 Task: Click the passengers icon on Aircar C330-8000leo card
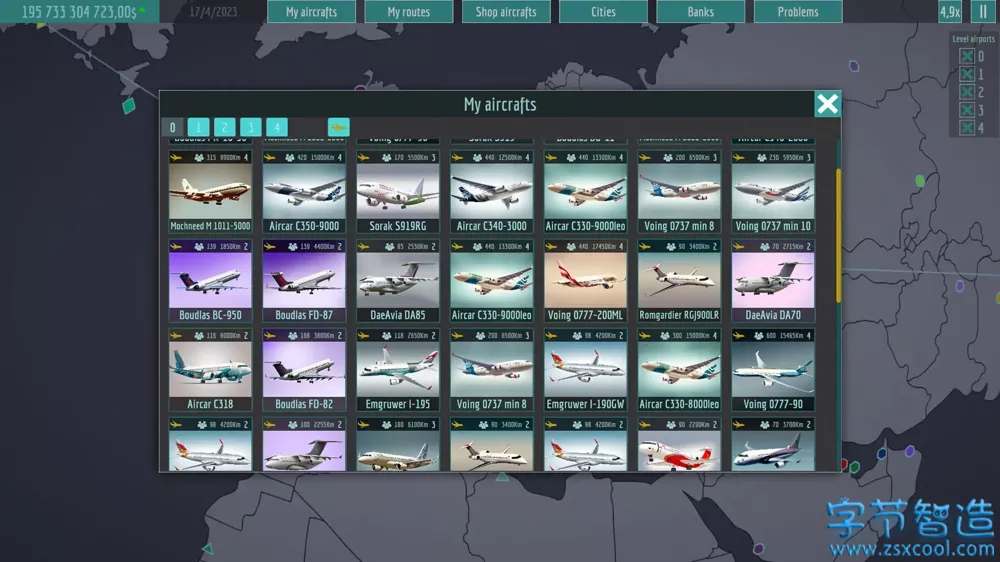(665, 336)
